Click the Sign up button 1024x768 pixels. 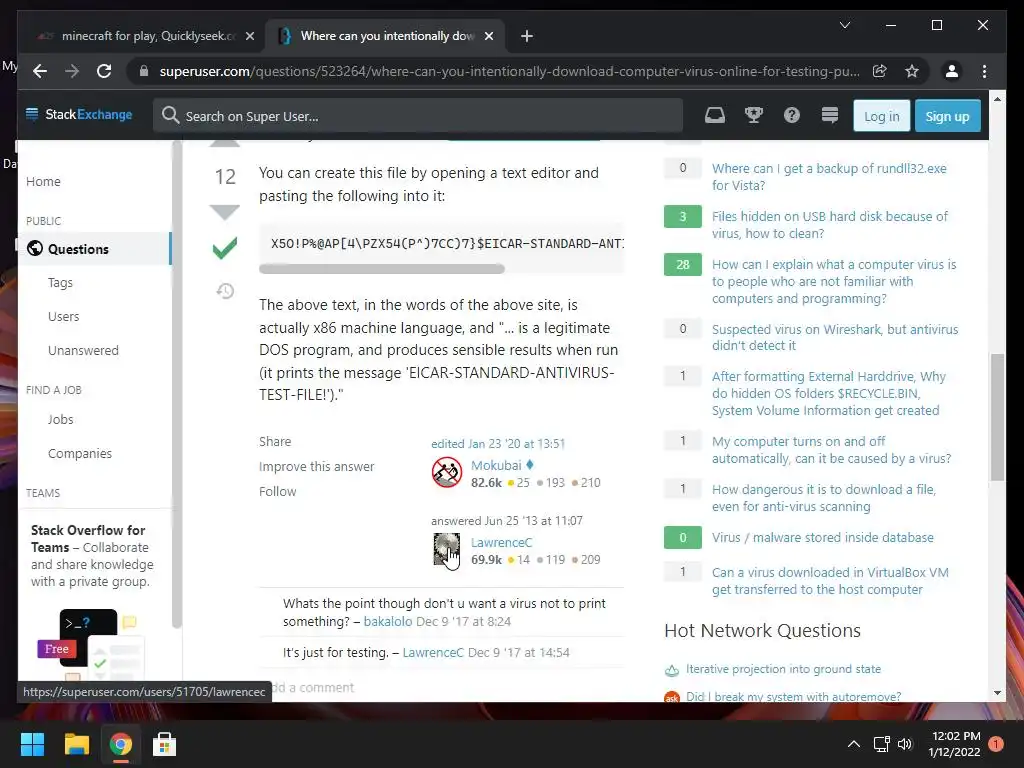point(948,116)
